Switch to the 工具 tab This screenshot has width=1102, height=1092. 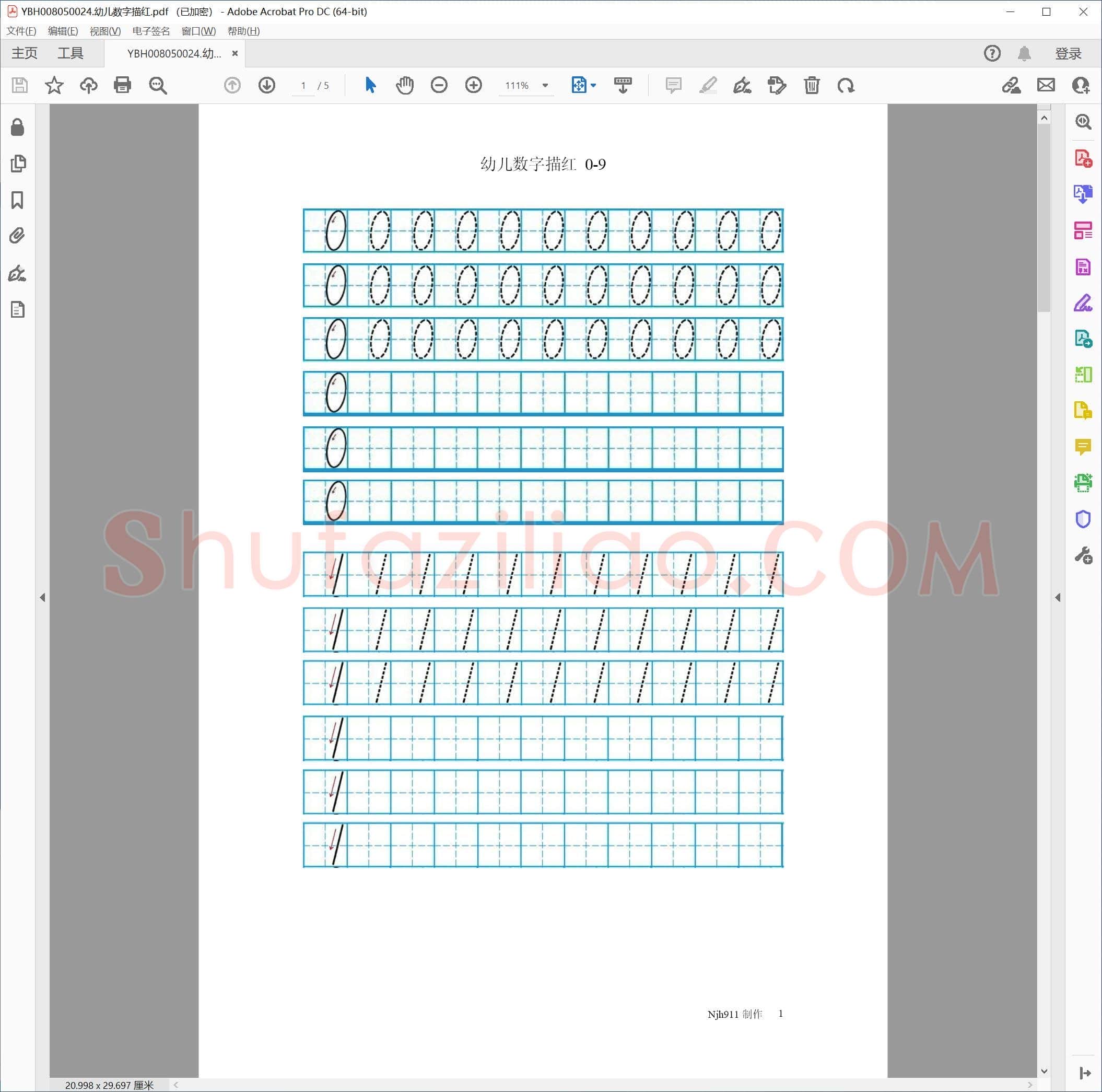click(70, 53)
